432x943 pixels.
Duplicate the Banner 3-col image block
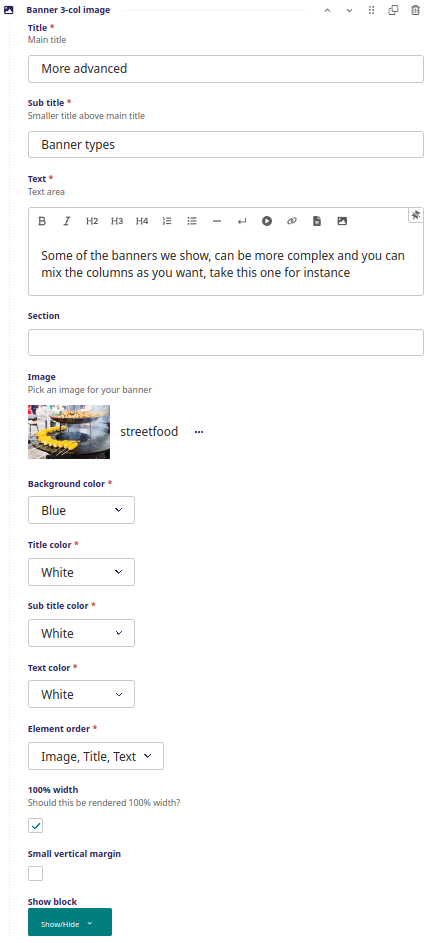pyautogui.click(x=393, y=10)
